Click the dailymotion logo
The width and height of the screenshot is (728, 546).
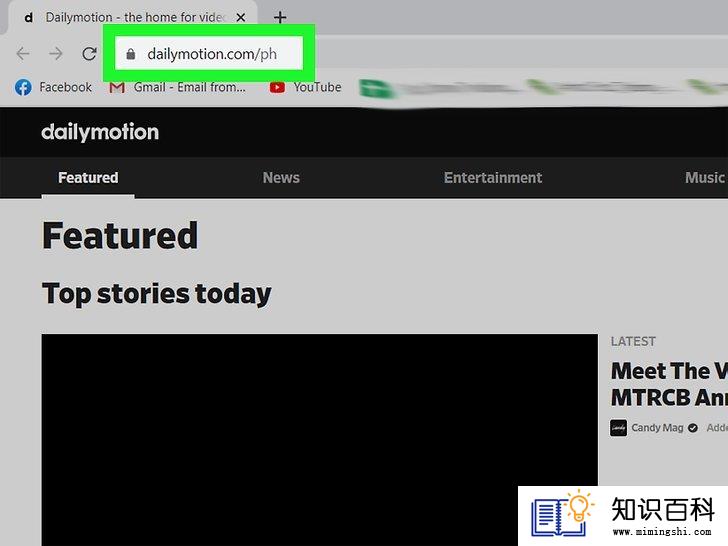(x=100, y=132)
